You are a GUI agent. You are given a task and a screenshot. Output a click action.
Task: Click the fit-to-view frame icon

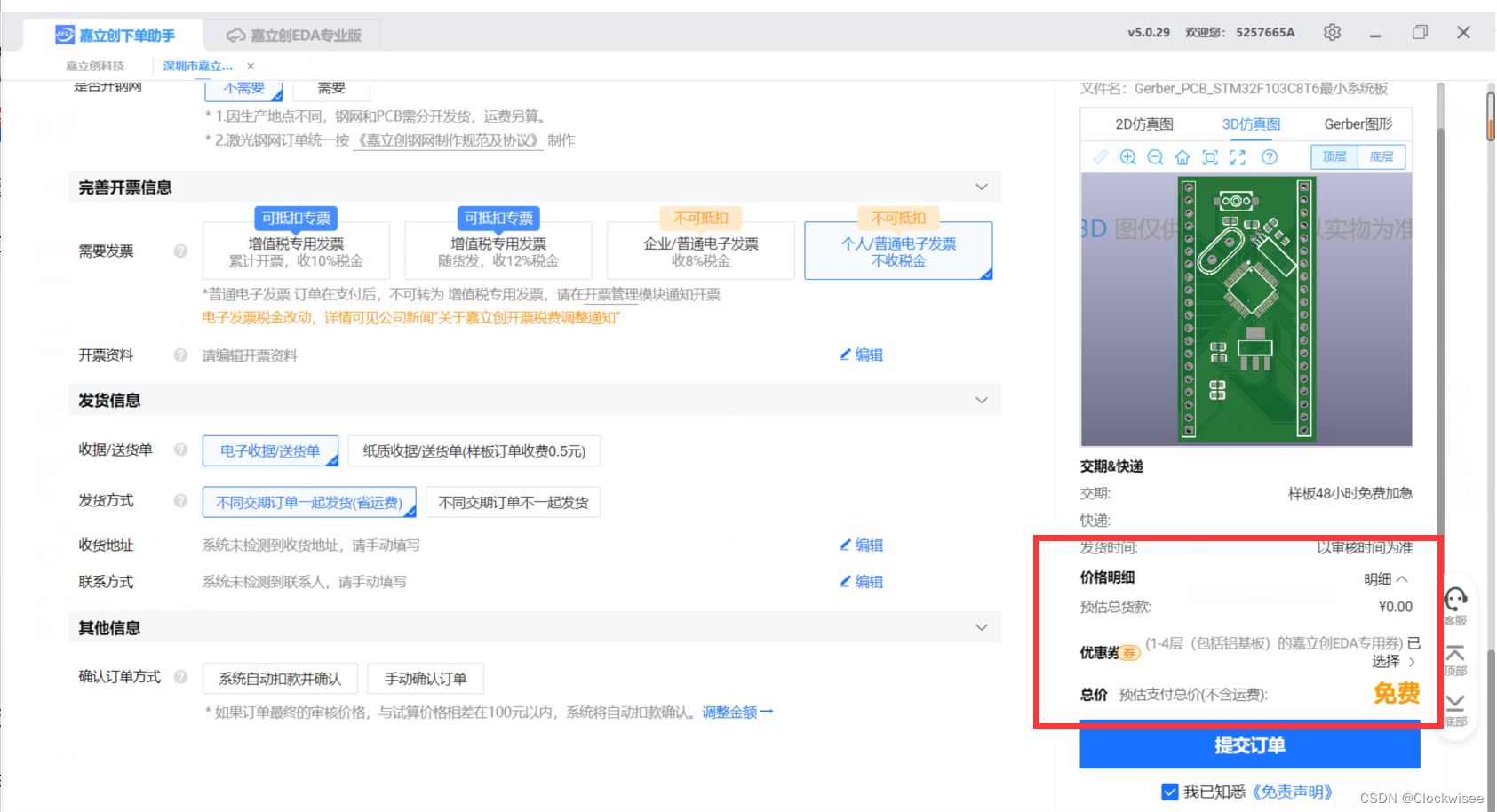pos(1210,157)
